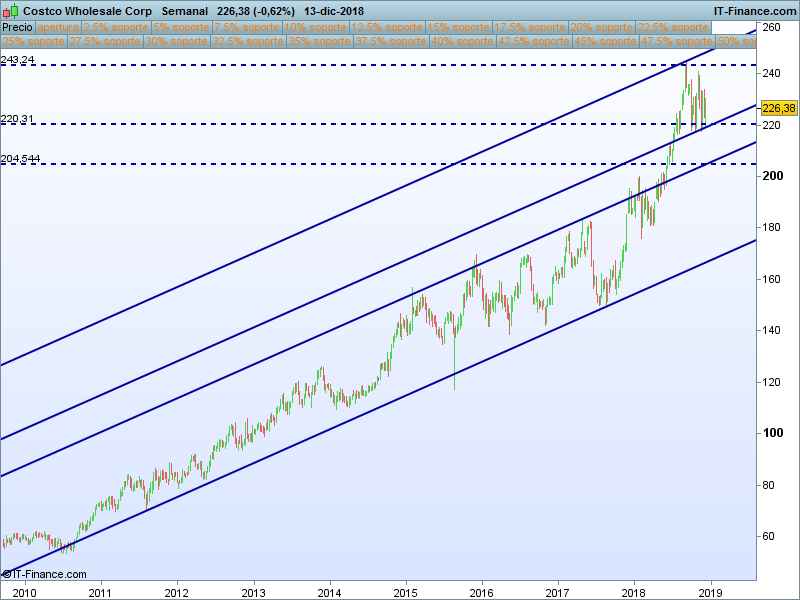Viewport: 800px width, 600px height.
Task: Select the Precio label tab
Action: pos(17,27)
